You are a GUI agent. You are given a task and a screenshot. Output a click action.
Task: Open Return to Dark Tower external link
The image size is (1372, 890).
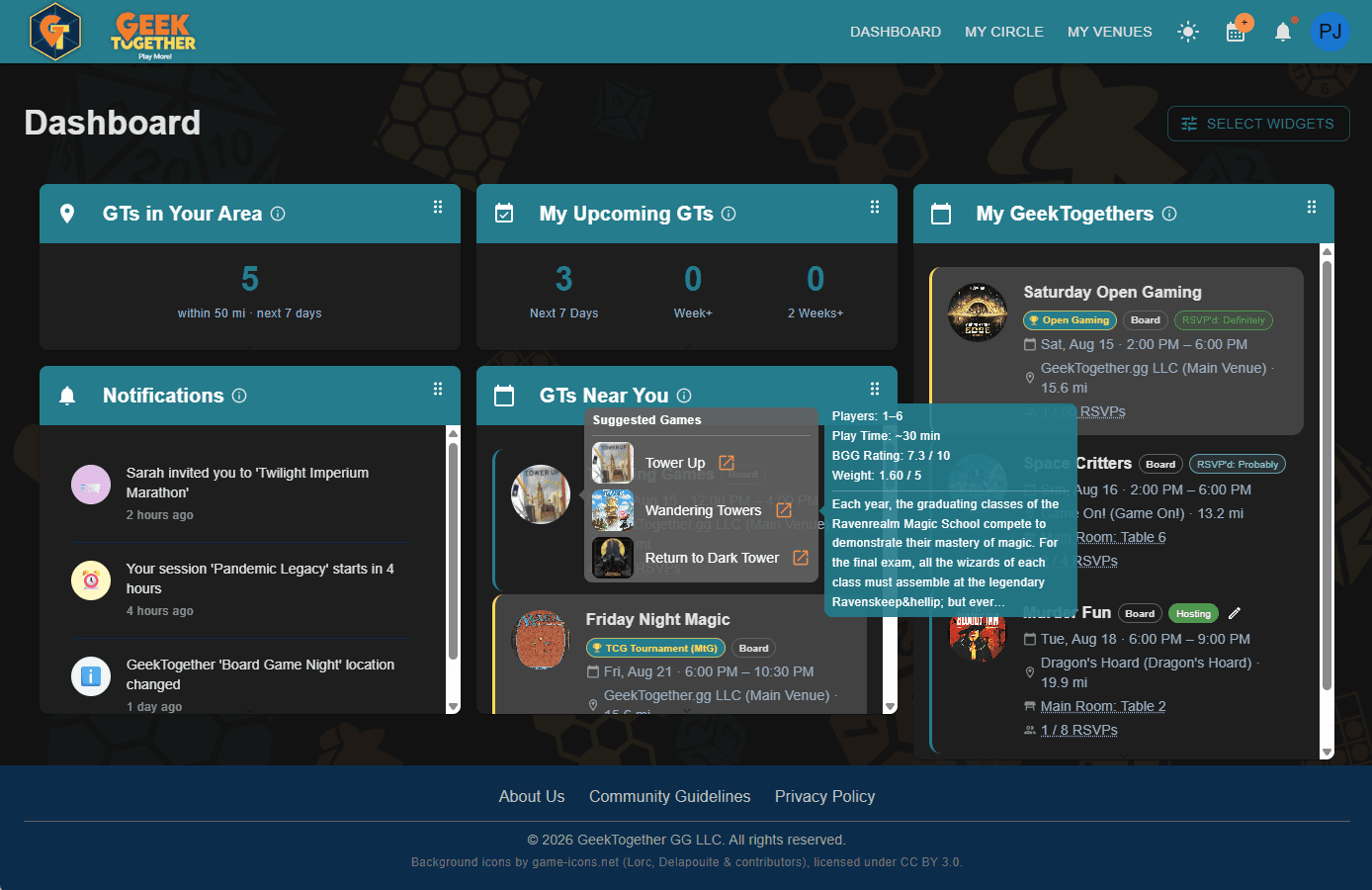tap(801, 558)
